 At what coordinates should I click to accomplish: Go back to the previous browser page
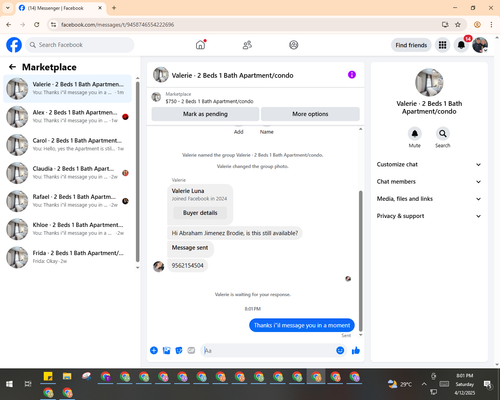click(x=9, y=25)
